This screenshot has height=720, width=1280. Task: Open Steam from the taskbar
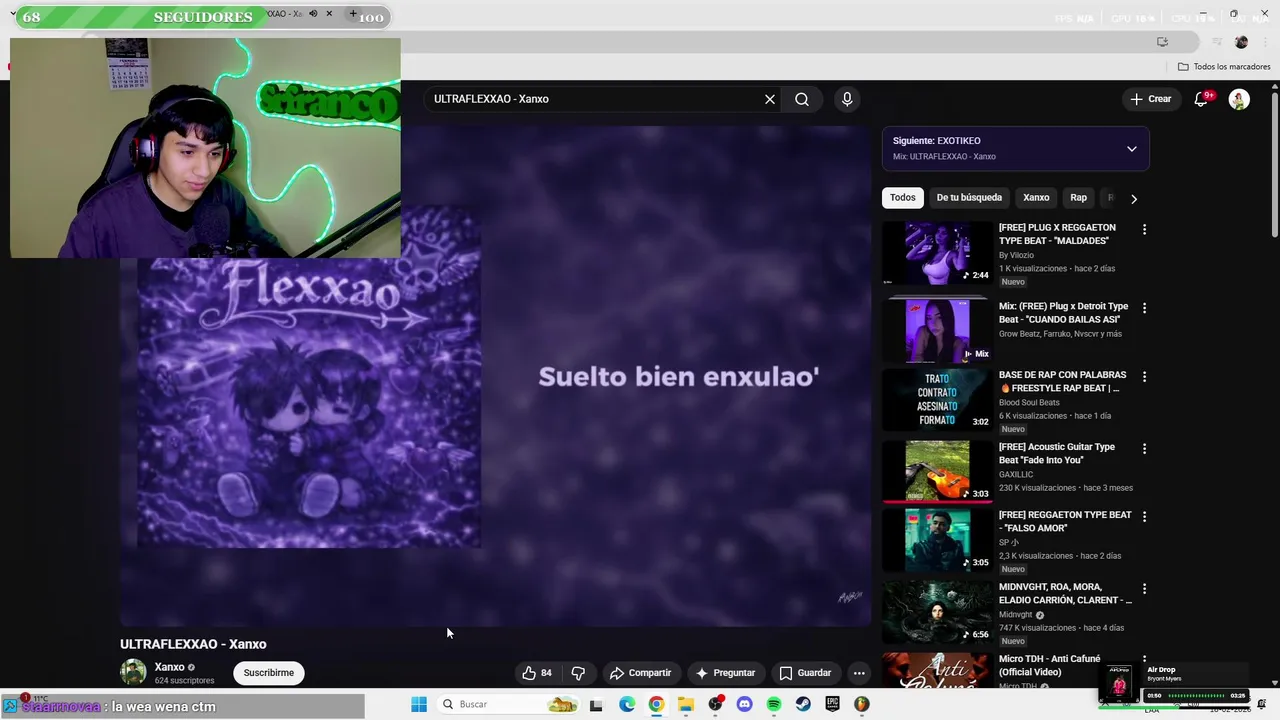tap(803, 705)
